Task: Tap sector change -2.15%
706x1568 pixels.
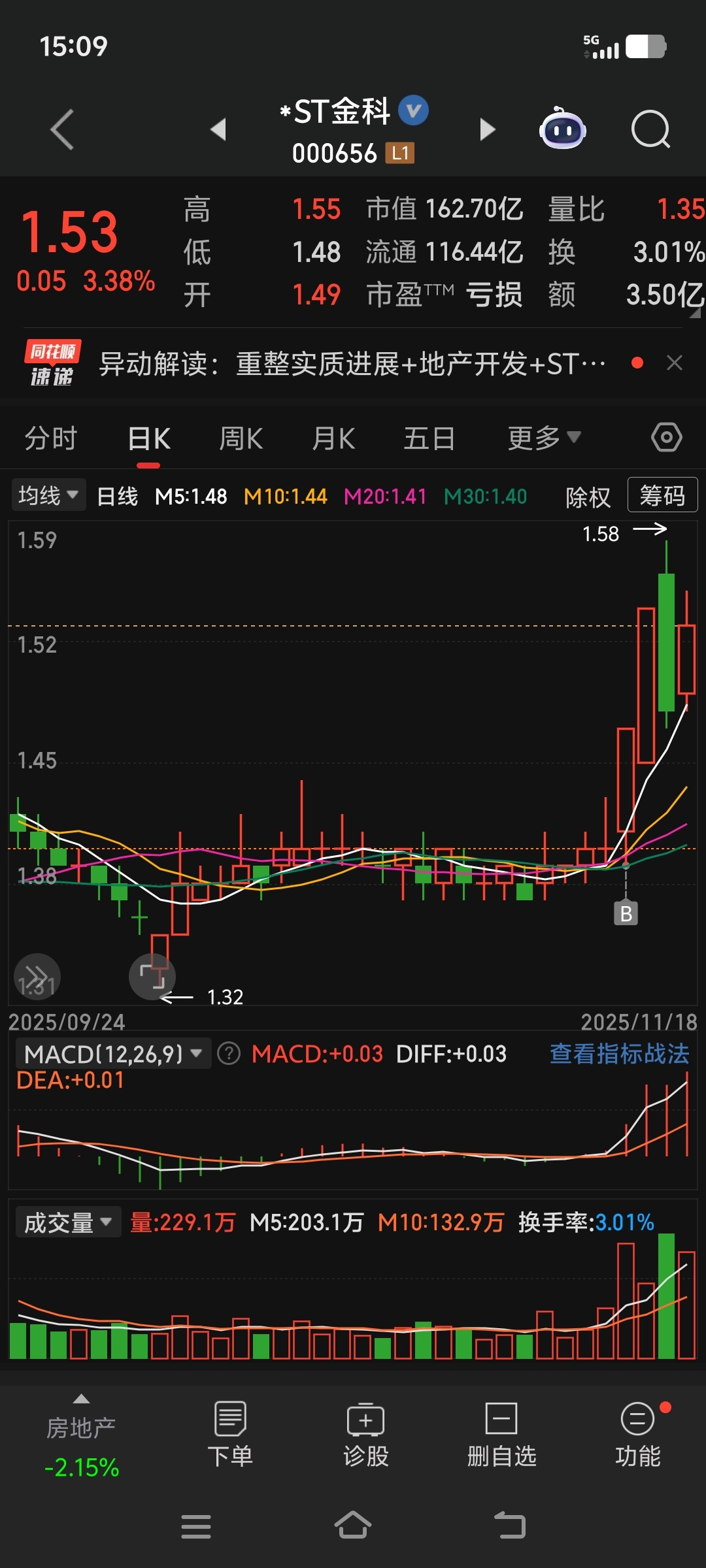Action: click(82, 1467)
